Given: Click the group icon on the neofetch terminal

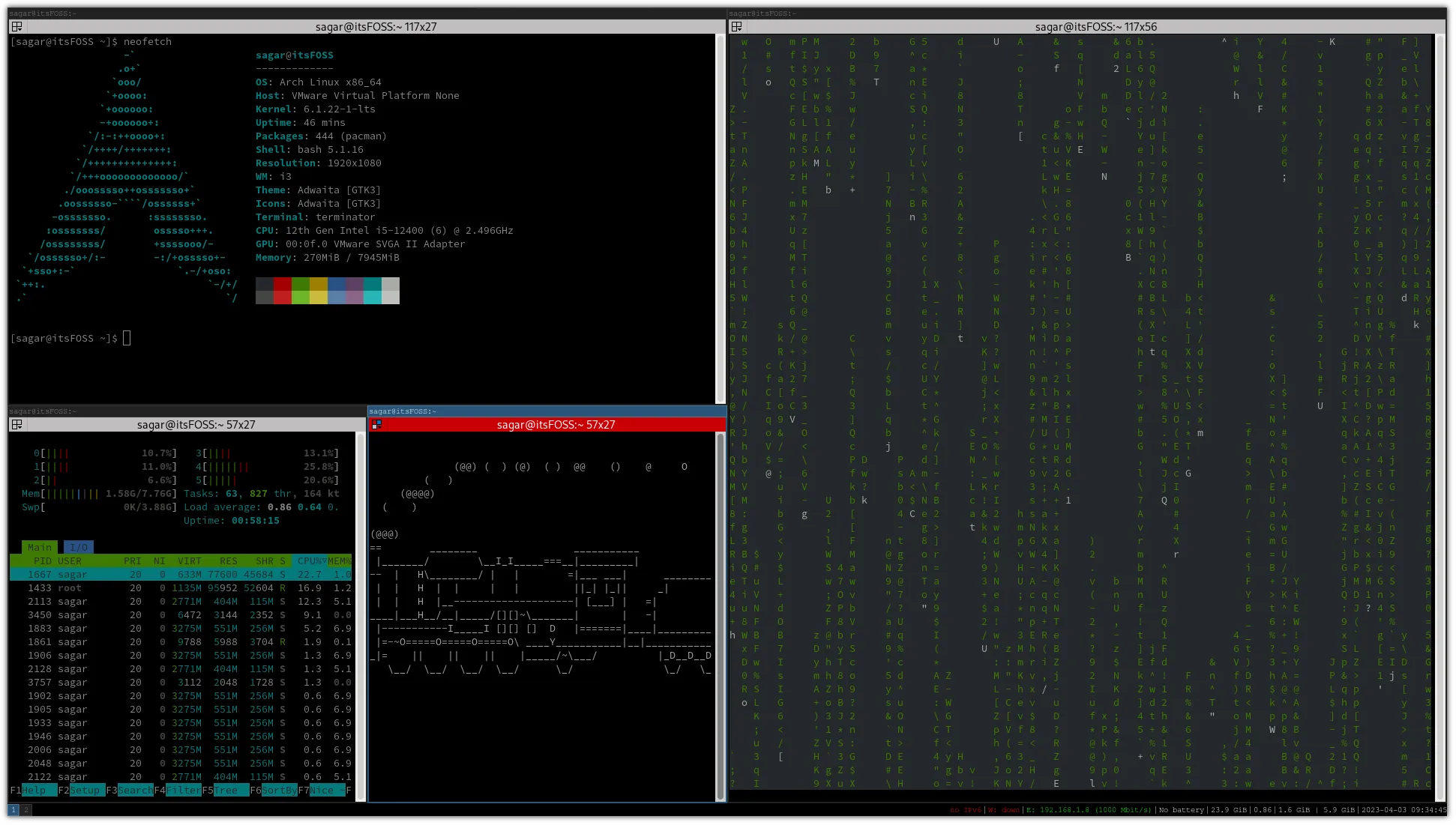Looking at the screenshot, I should [16, 26].
